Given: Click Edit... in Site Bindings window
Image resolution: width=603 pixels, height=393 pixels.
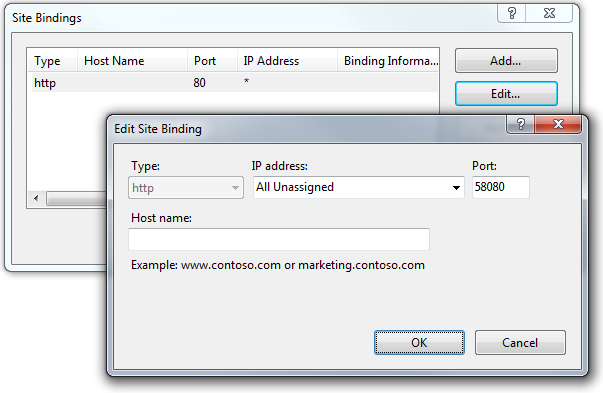Looking at the screenshot, I should click(x=506, y=93).
